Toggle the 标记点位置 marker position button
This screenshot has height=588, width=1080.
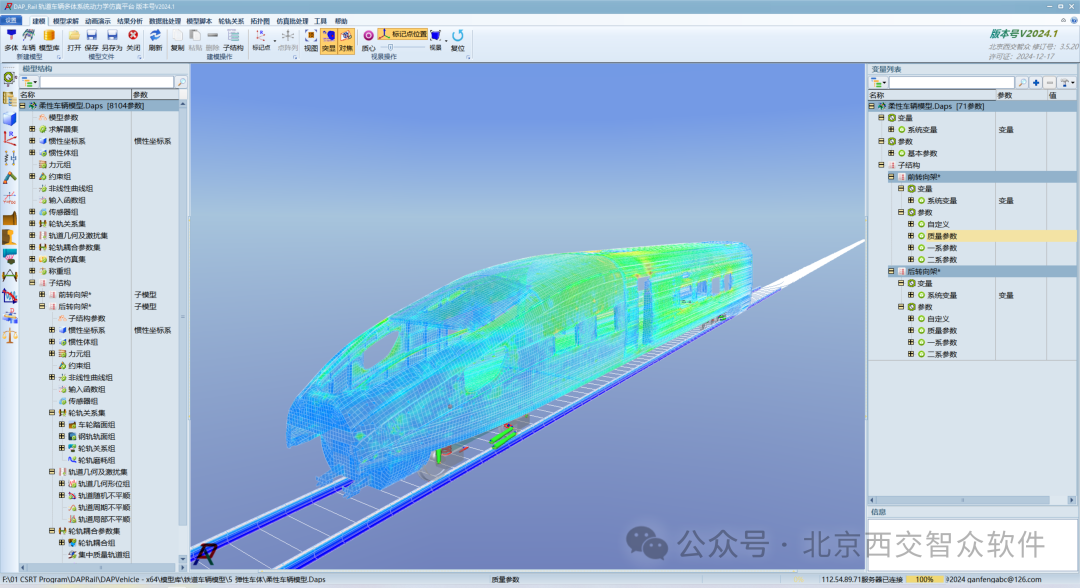(x=403, y=34)
